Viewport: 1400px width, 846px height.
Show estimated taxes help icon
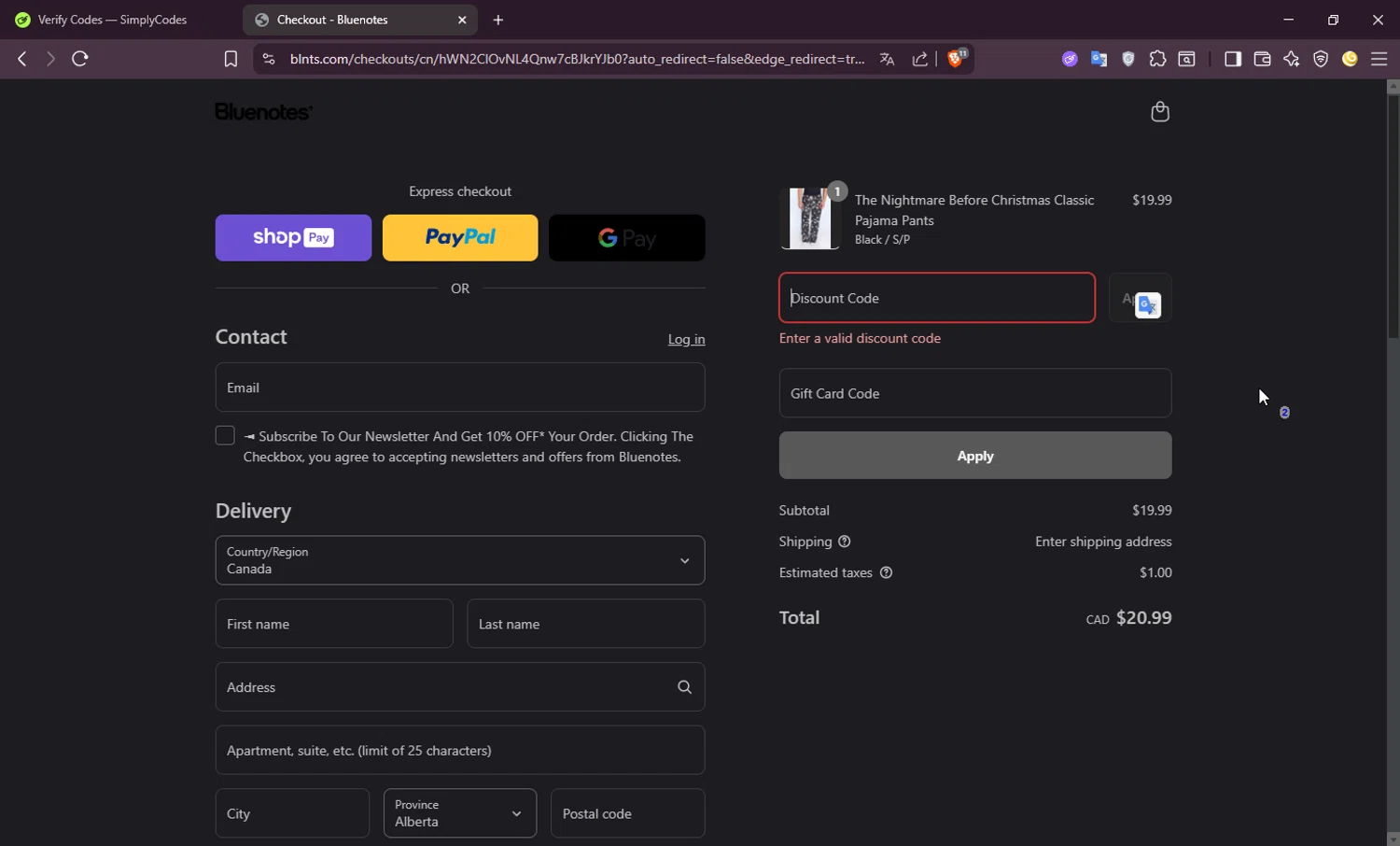click(x=887, y=572)
